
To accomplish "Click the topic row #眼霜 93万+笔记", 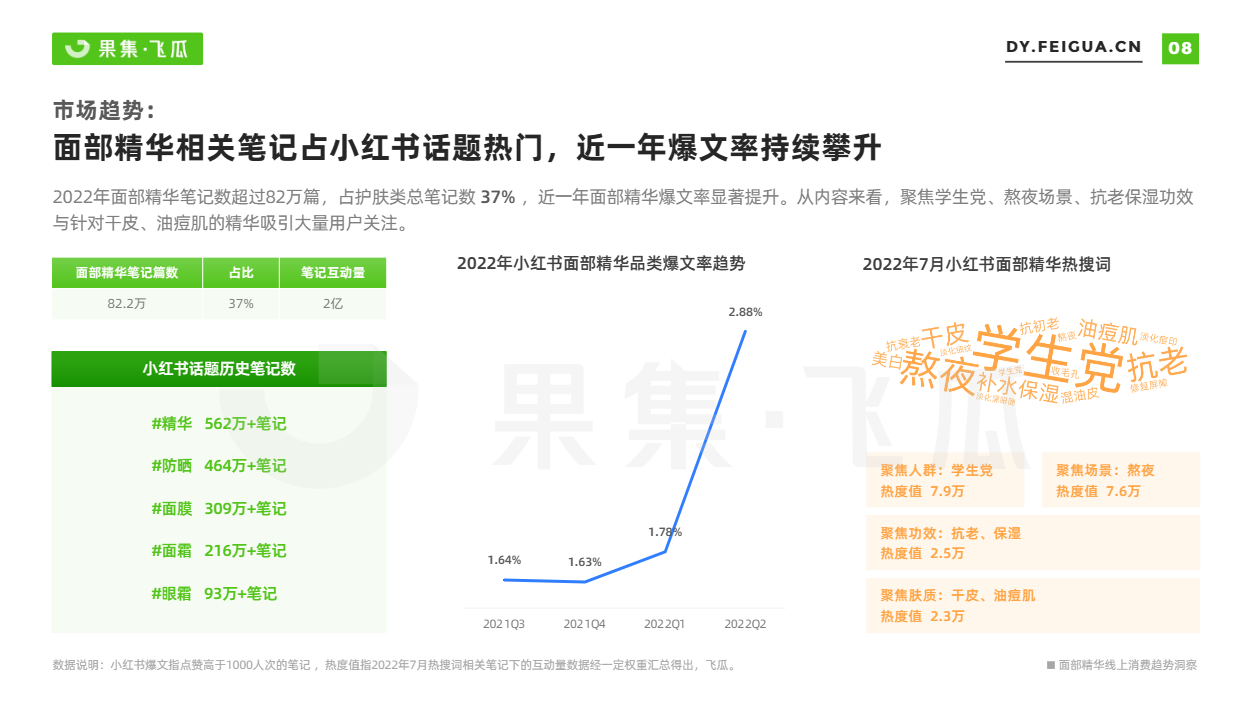I will coord(214,594).
